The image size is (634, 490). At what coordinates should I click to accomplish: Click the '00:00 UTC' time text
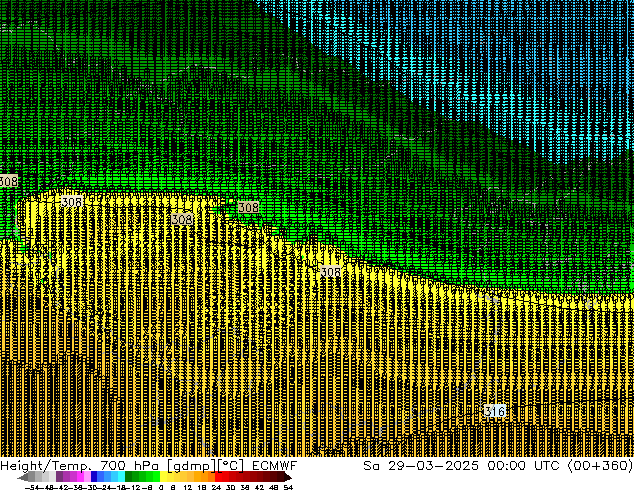tap(523, 466)
